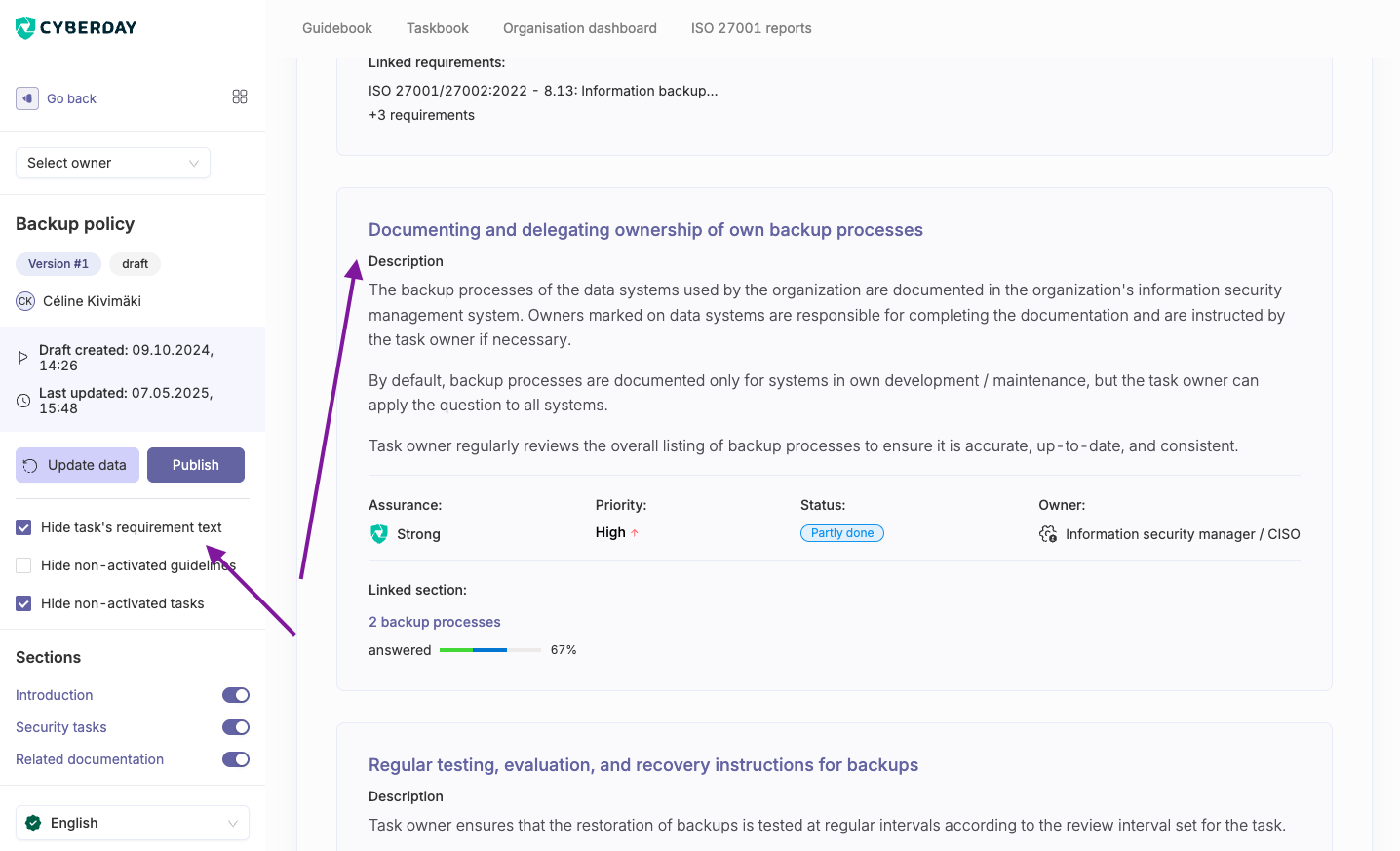Open the ISO 27001 reports tab
The width and height of the screenshot is (1400, 851).
click(x=752, y=28)
